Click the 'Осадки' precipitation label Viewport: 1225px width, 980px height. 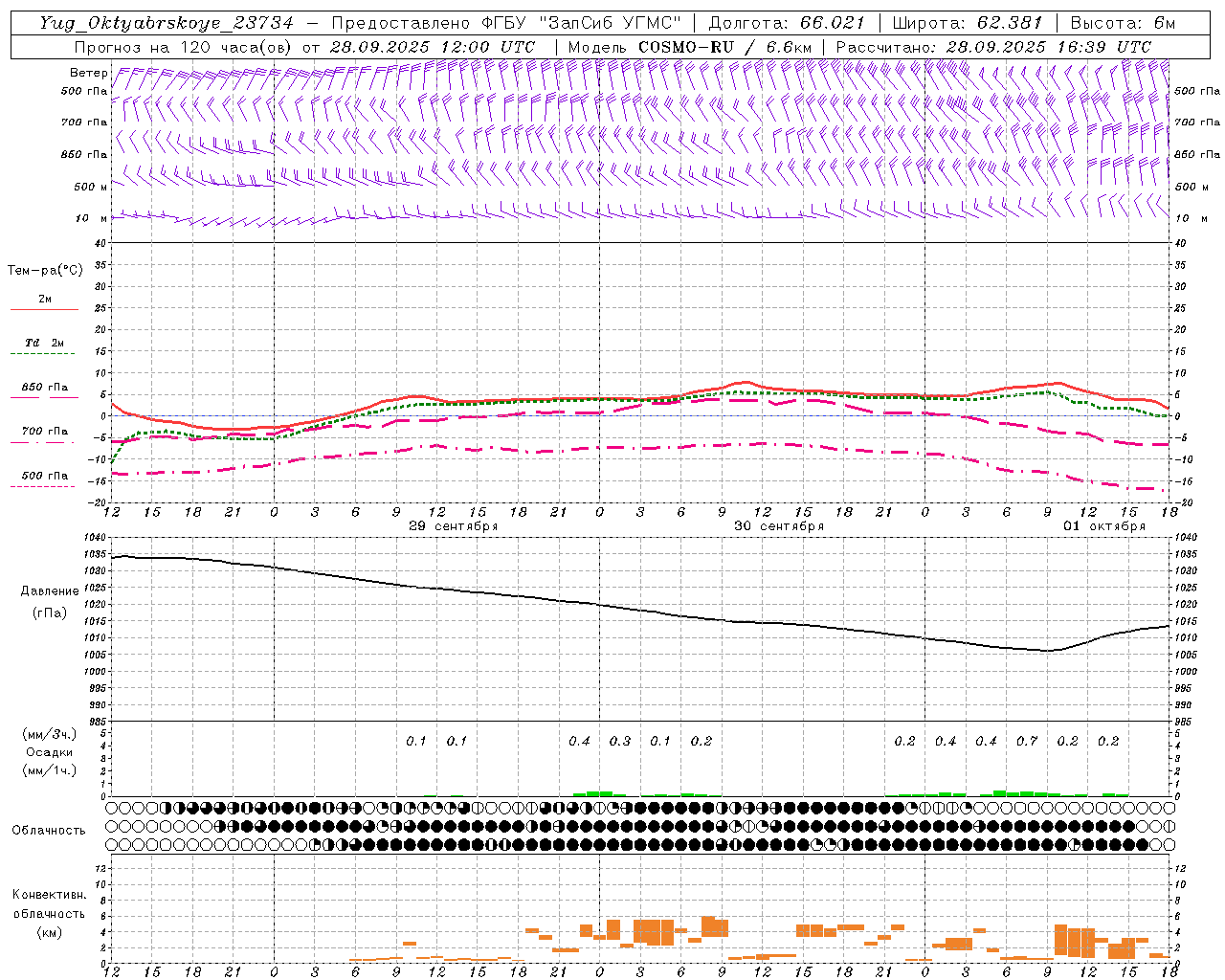[x=50, y=752]
